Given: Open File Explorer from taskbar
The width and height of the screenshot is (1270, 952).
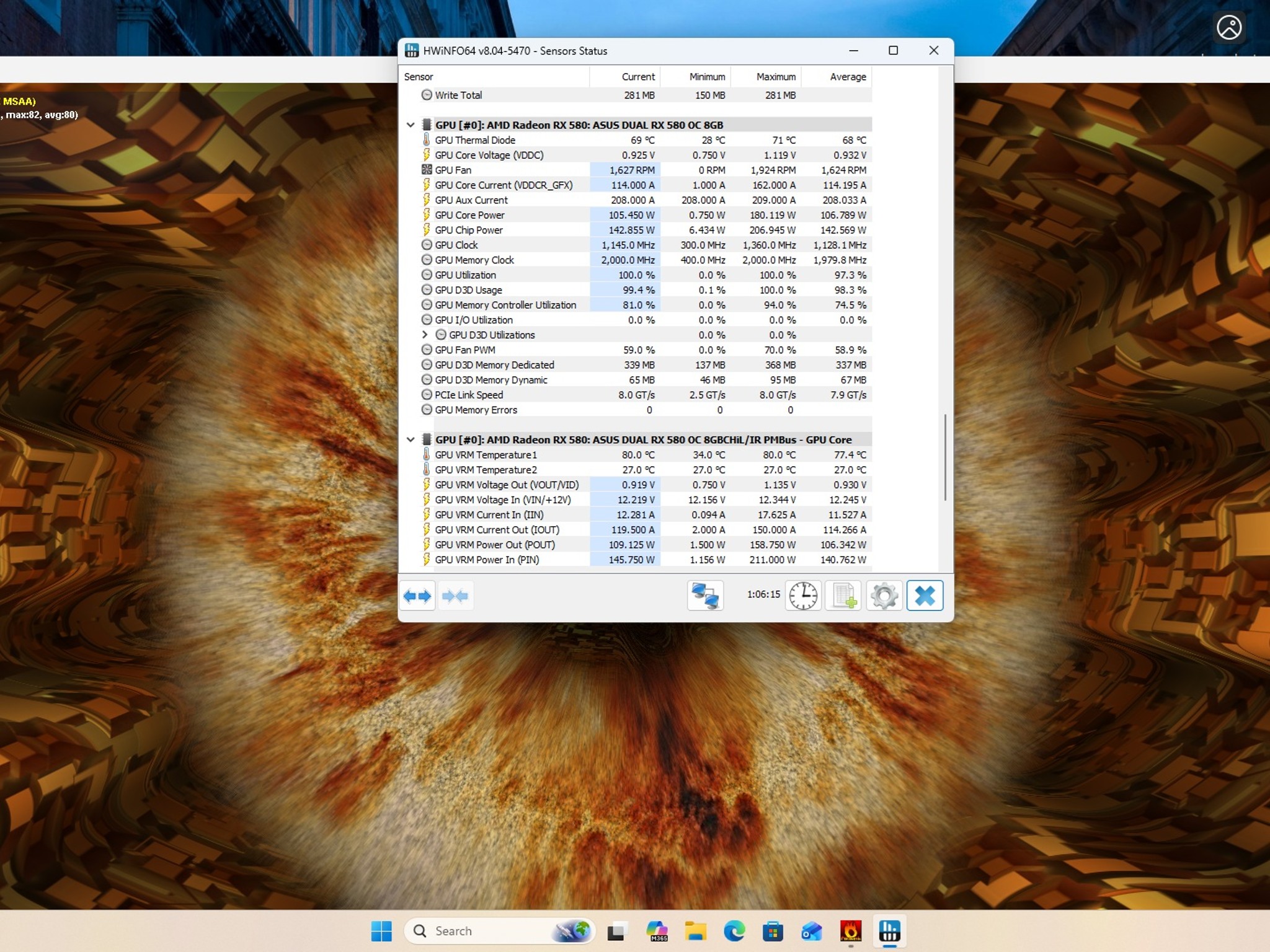Looking at the screenshot, I should 696,931.
